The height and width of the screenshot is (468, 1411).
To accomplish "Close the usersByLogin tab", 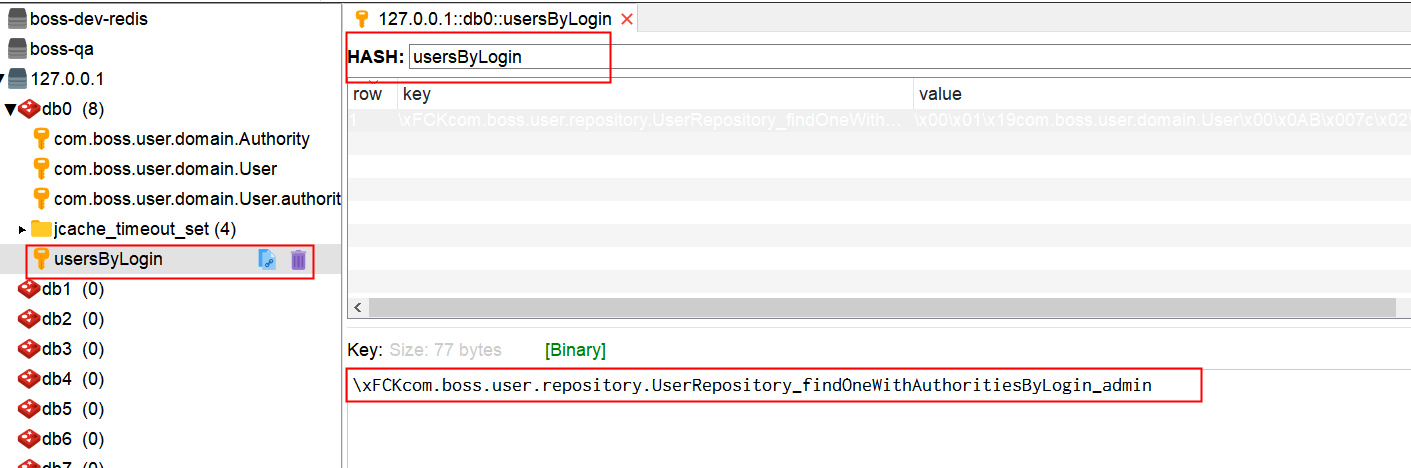I will click(627, 19).
